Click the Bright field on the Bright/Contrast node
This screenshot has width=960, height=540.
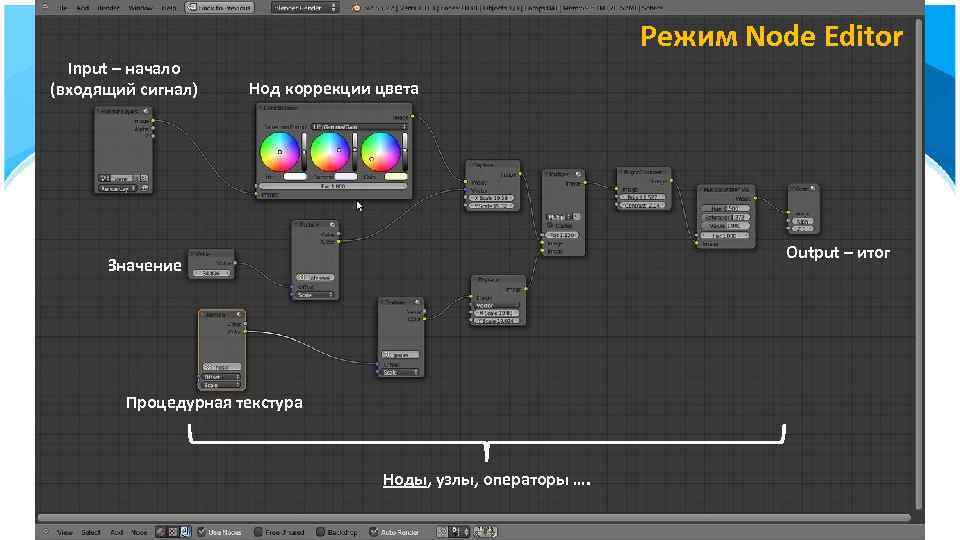click(643, 197)
